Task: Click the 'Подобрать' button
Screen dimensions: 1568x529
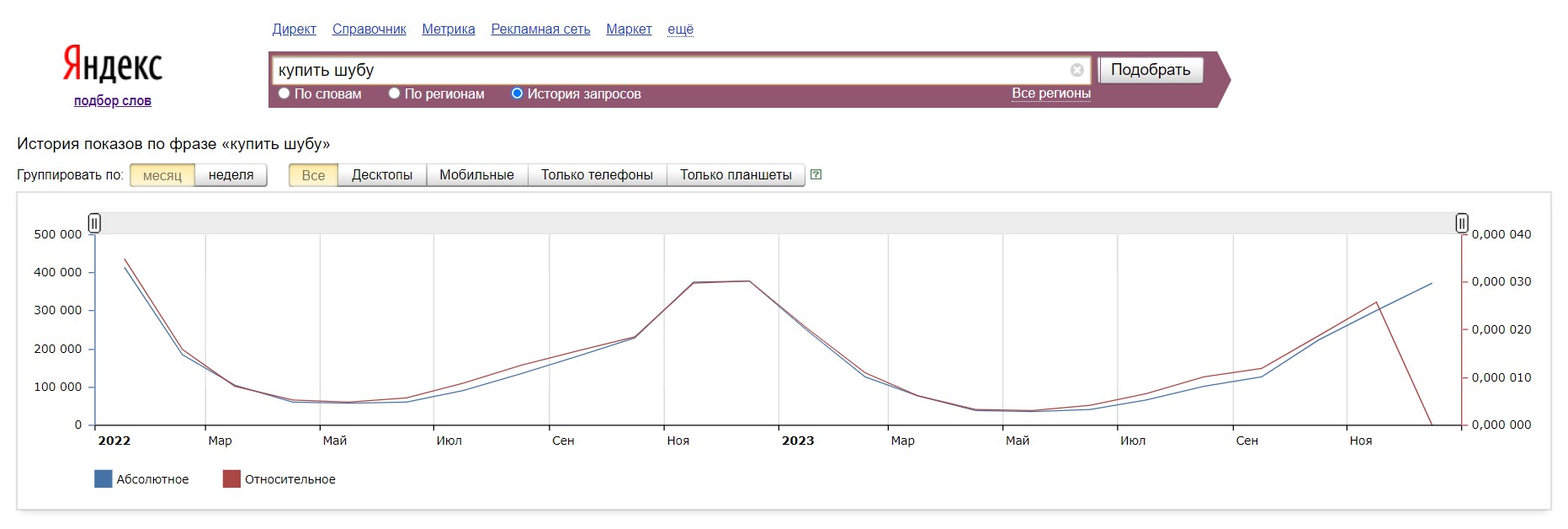Action: 1151,70
